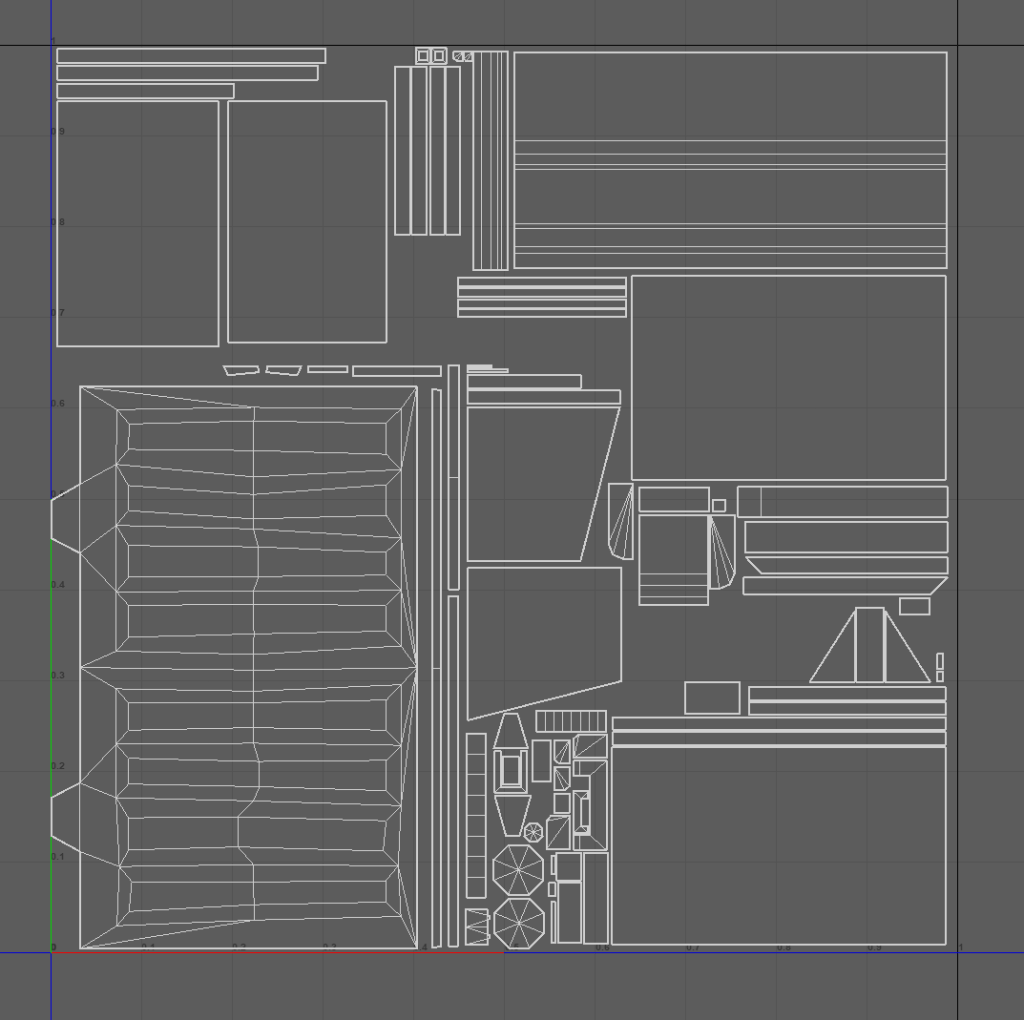Select the vertical ladder-like strip of stacked squares

coord(476,815)
